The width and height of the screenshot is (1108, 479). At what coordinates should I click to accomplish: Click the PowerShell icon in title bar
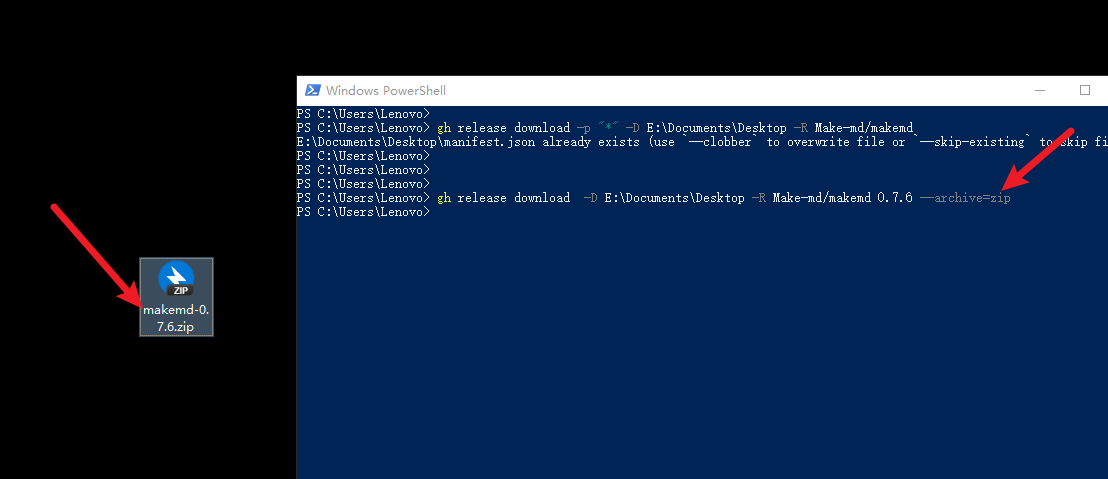(x=312, y=90)
